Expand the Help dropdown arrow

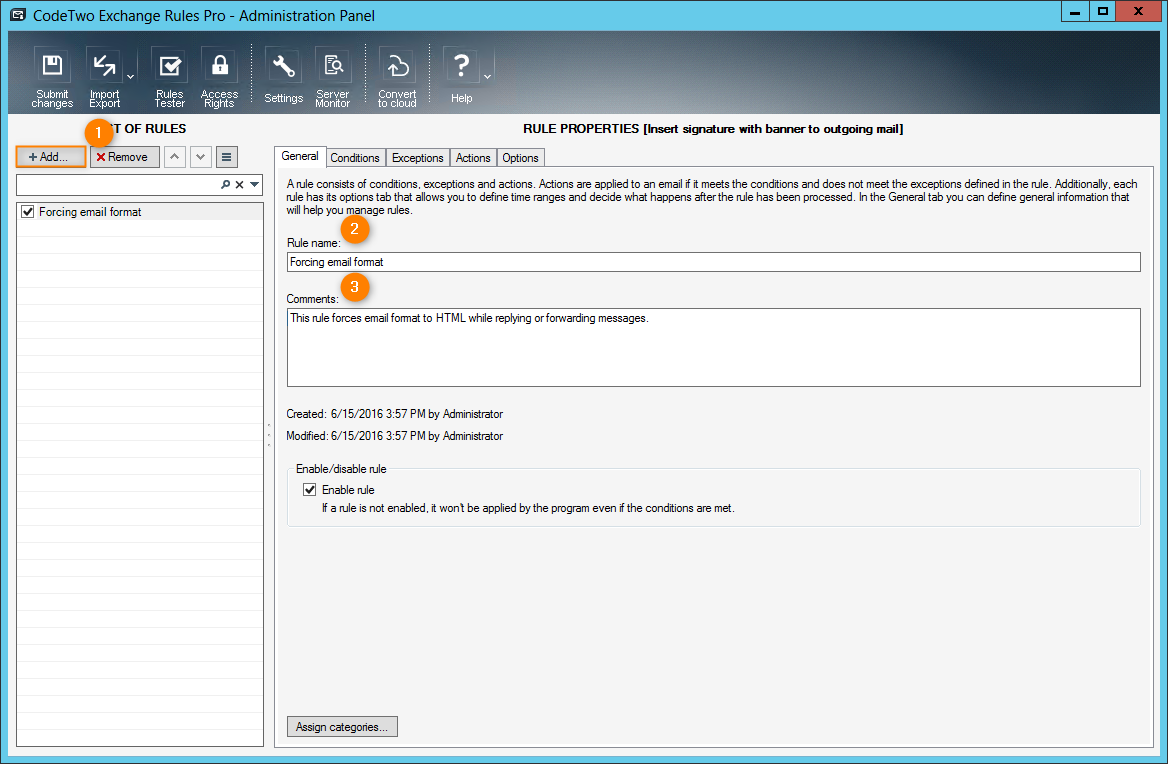(x=487, y=77)
